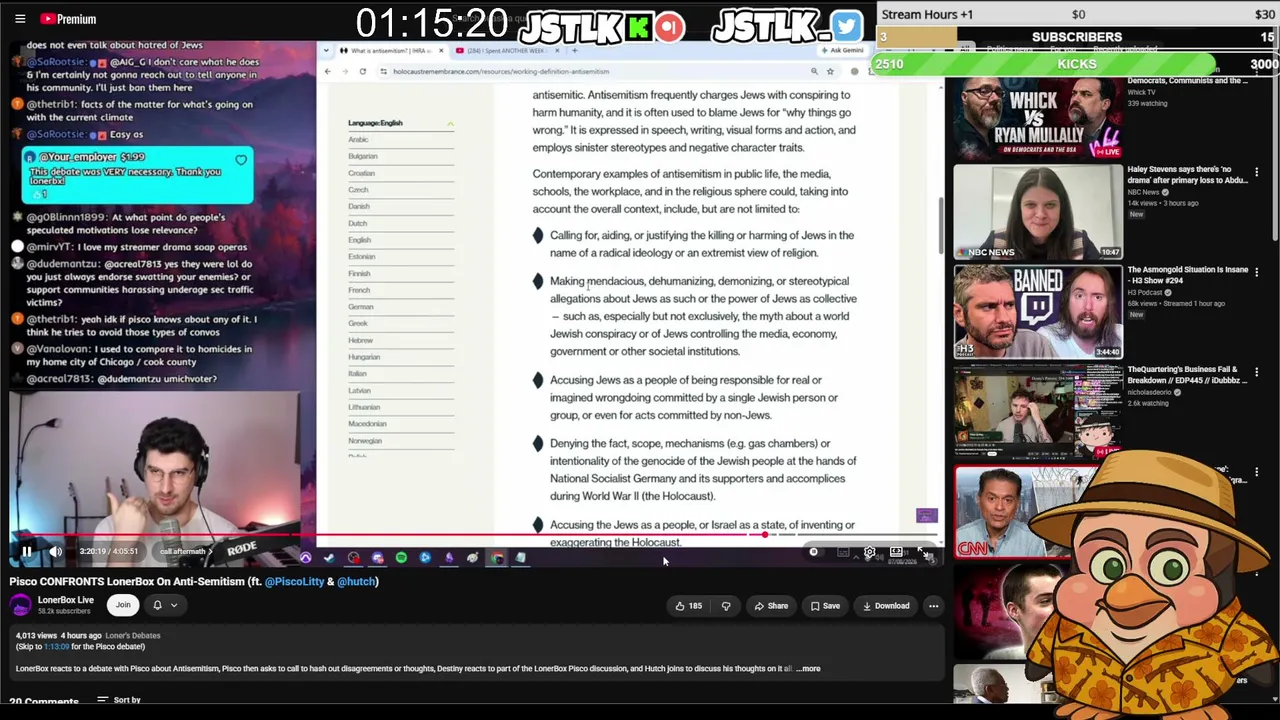
Task: Like the video with 185 likes
Action: (687, 606)
